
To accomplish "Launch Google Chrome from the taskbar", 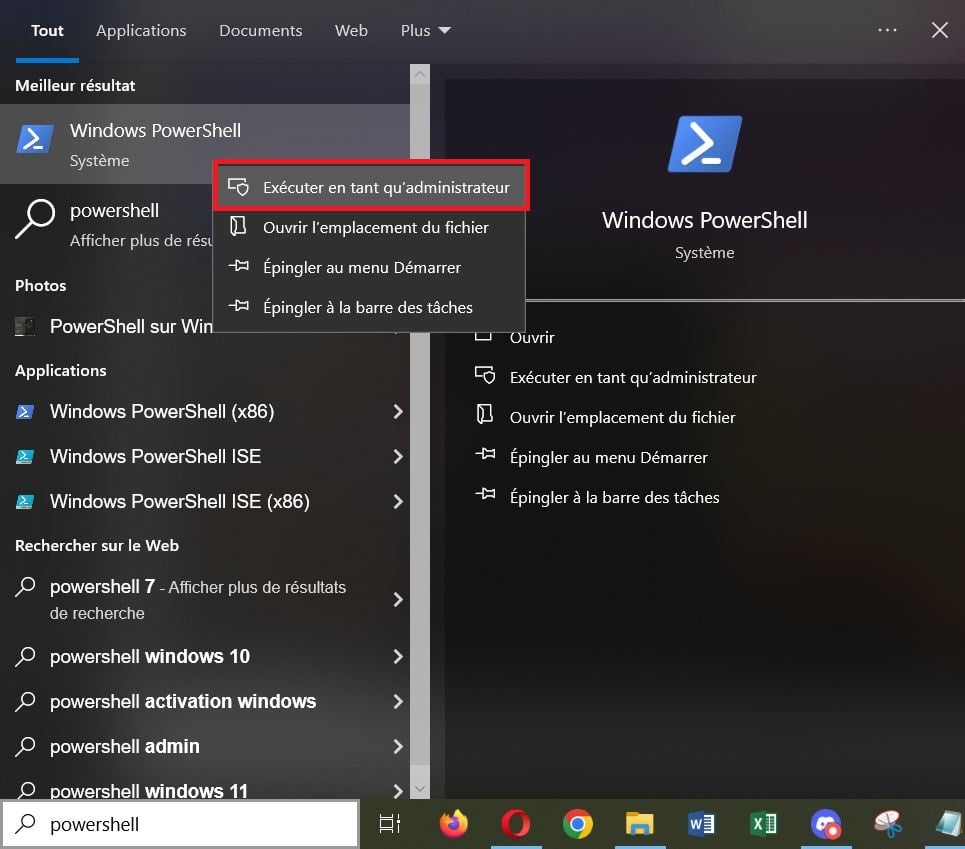I will pyautogui.click(x=577, y=823).
